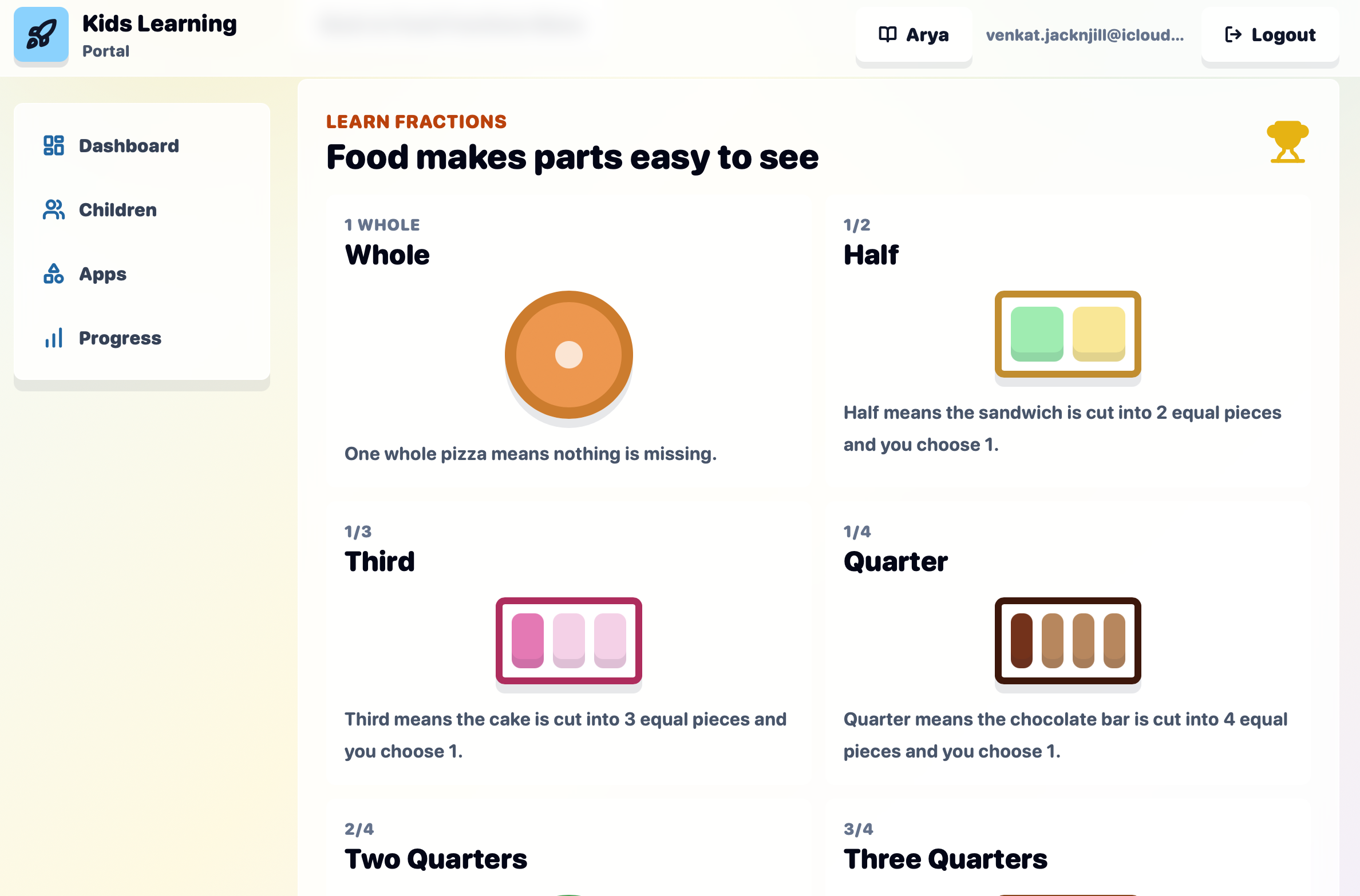Screen dimensions: 1360x896
Task: Click the Logout button
Action: pyautogui.click(x=1270, y=34)
